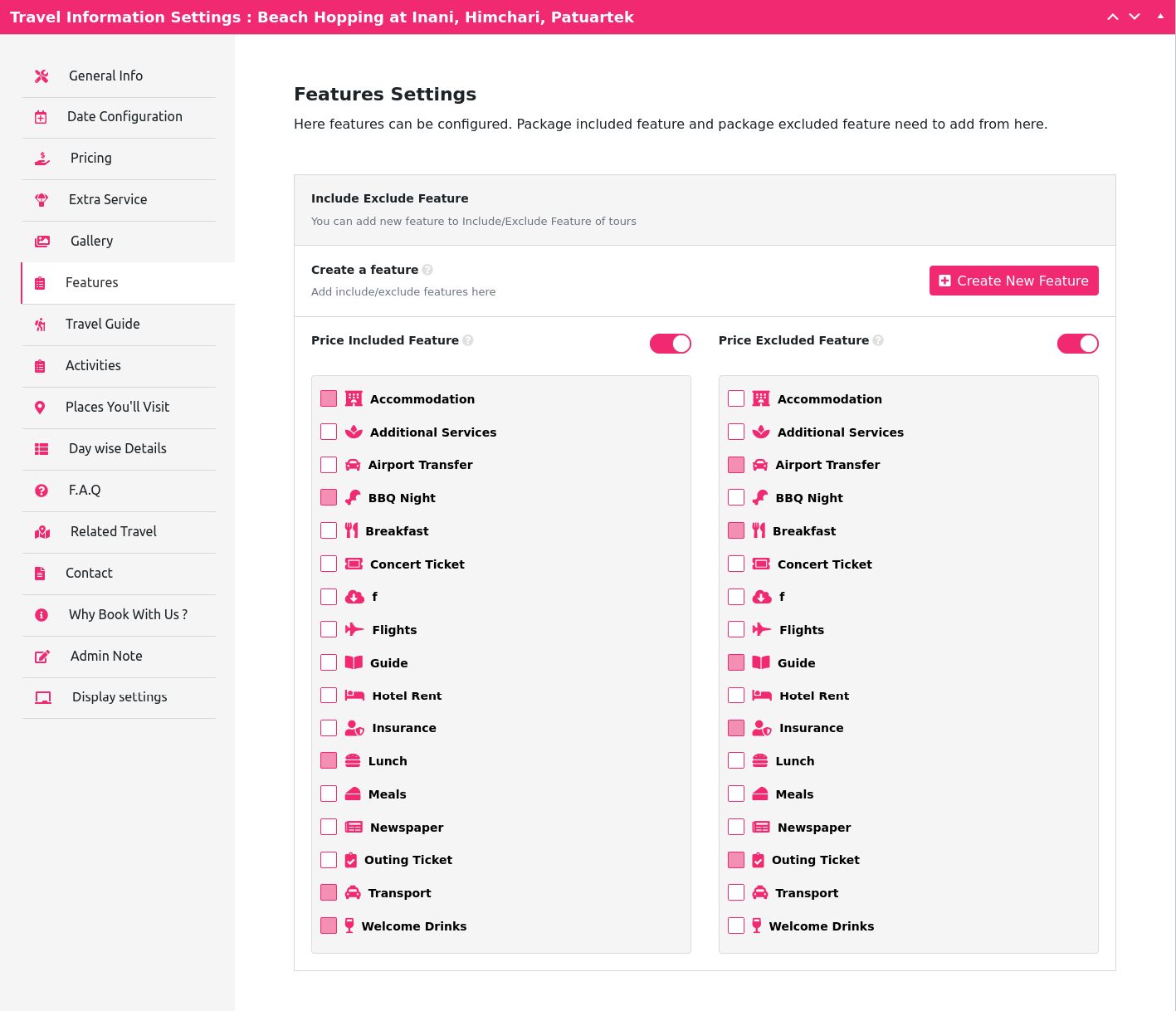This screenshot has height=1011, width=1176.
Task: Click the included Transport car icon
Action: 353,892
